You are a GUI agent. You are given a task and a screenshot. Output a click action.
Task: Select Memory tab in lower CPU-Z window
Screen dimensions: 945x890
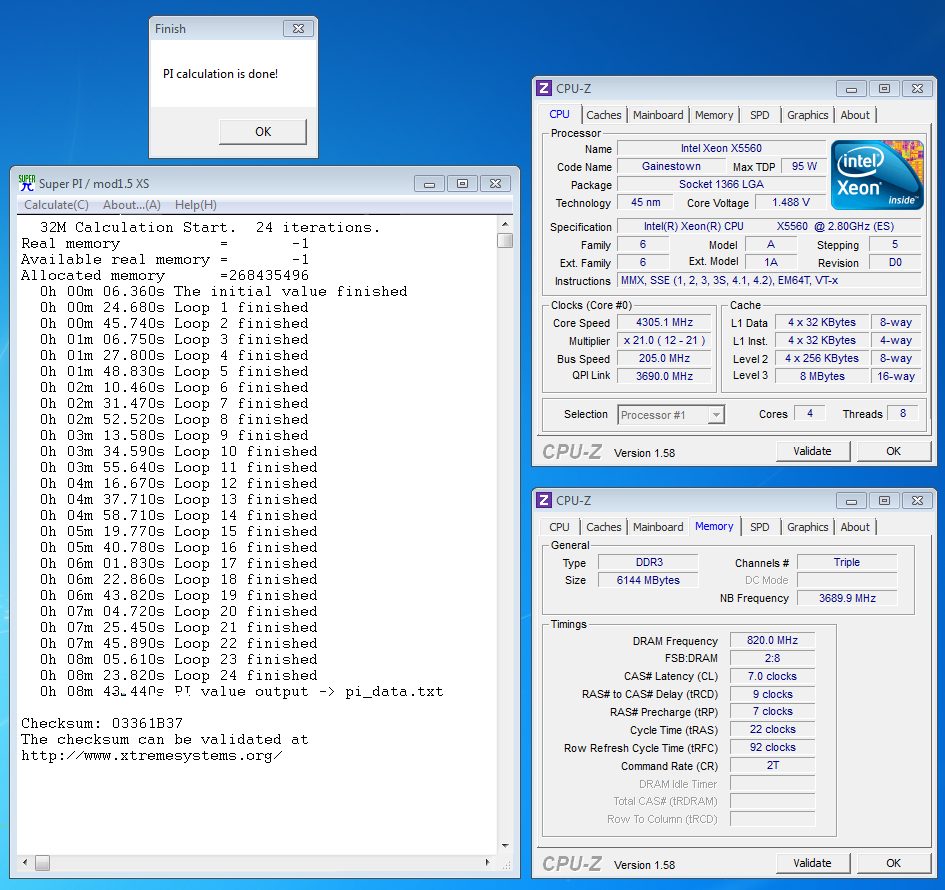coord(714,526)
